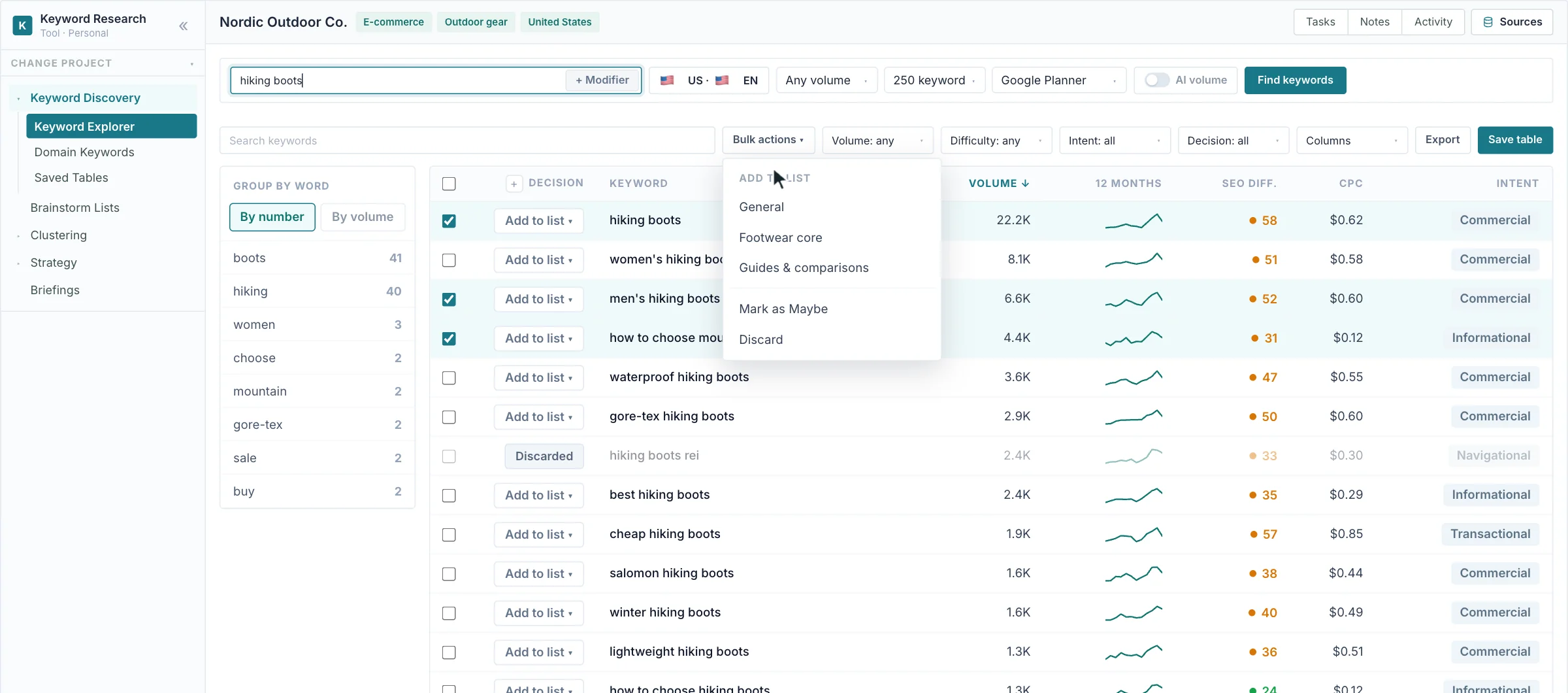The width and height of the screenshot is (1568, 693).
Task: Check the waterproof hiking boots row checkbox
Action: [x=449, y=378]
